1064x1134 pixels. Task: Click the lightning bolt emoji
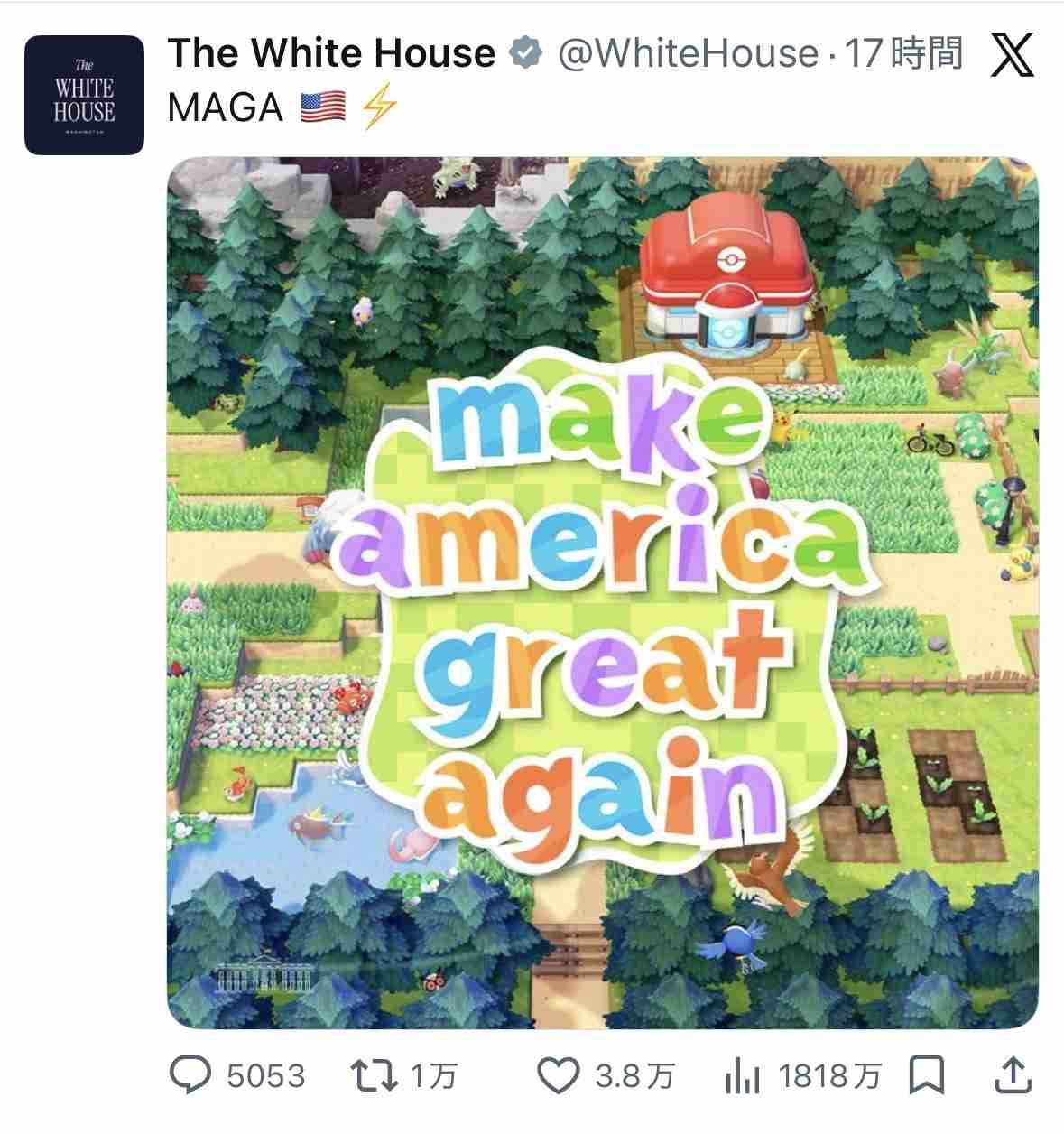click(x=379, y=109)
